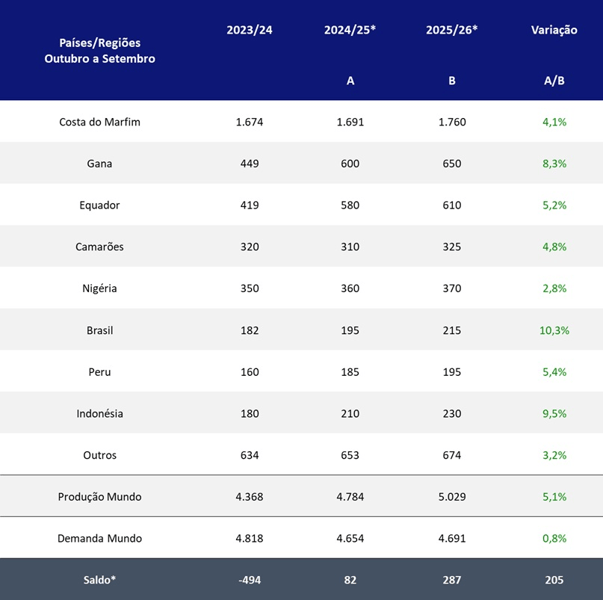Select the 2025/26* column header
The height and width of the screenshot is (600, 603).
[x=451, y=30]
